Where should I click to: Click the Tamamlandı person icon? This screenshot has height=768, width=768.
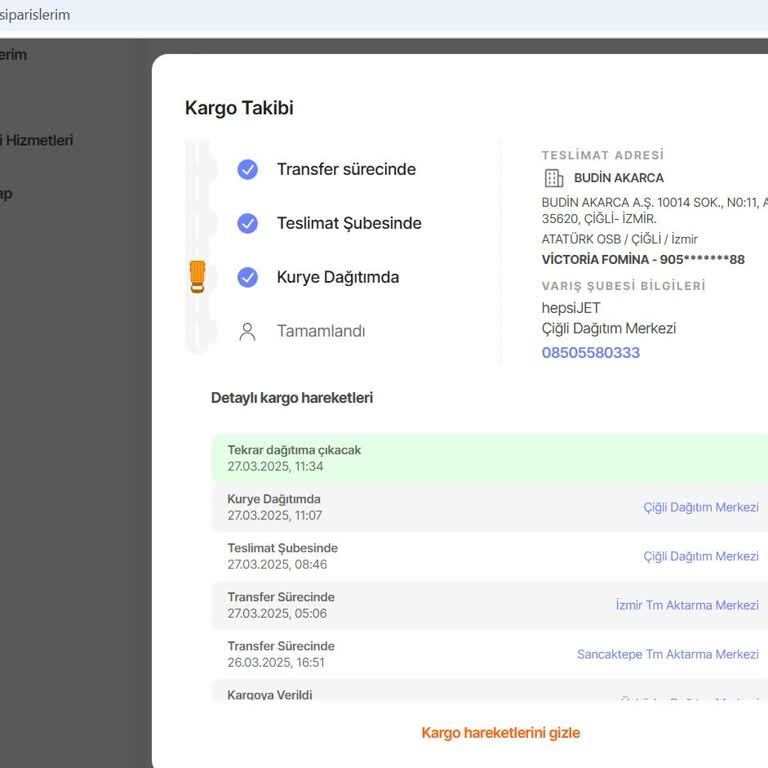[x=248, y=332]
